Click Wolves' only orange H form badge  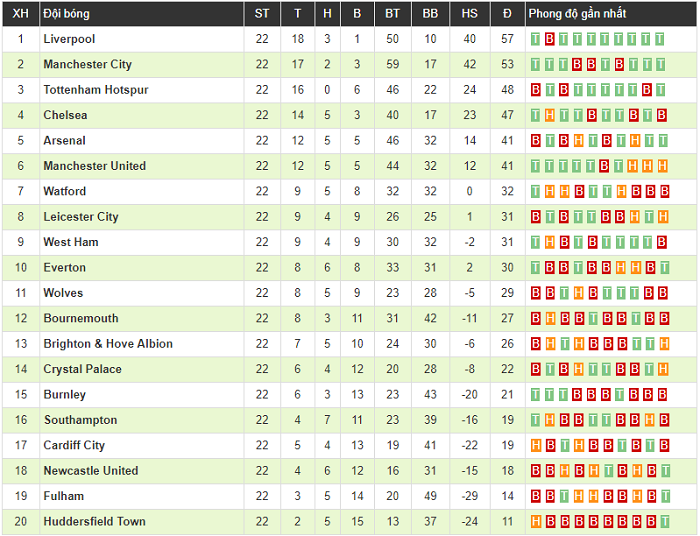coord(578,293)
